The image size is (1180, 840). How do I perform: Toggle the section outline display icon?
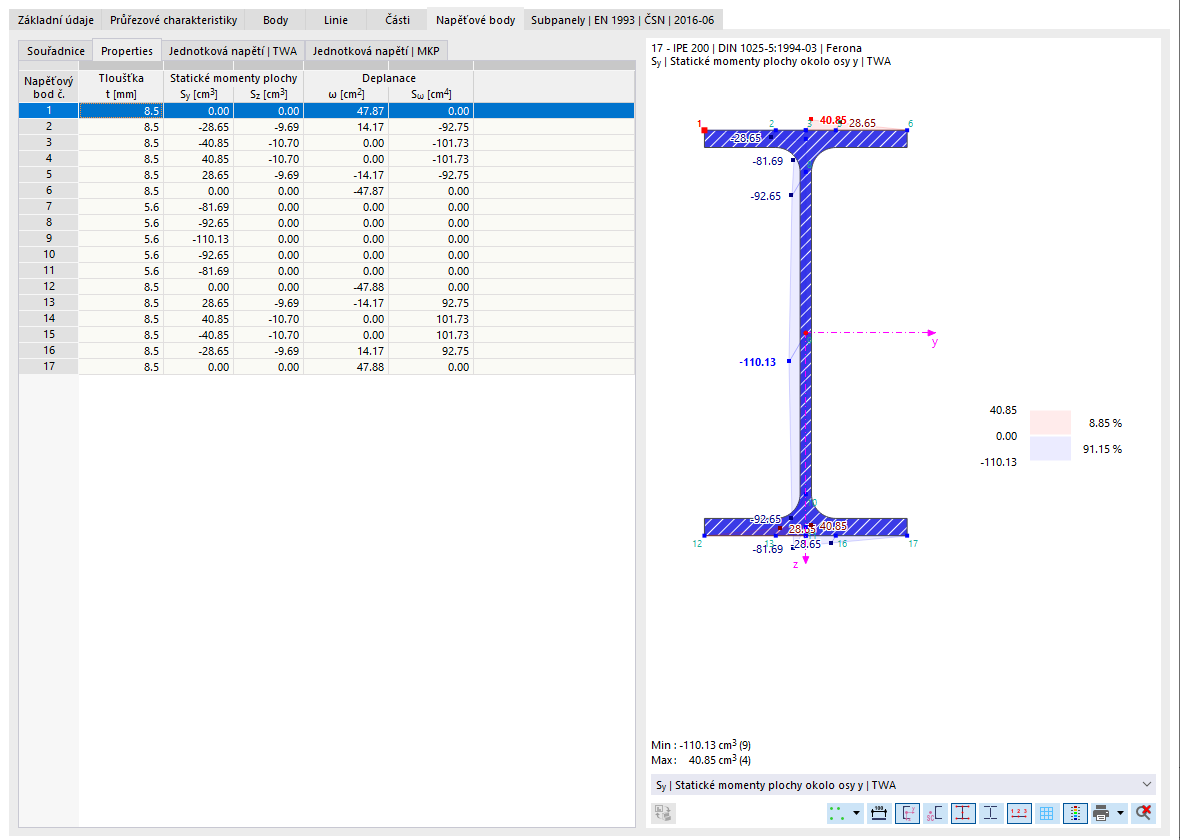coord(990,813)
